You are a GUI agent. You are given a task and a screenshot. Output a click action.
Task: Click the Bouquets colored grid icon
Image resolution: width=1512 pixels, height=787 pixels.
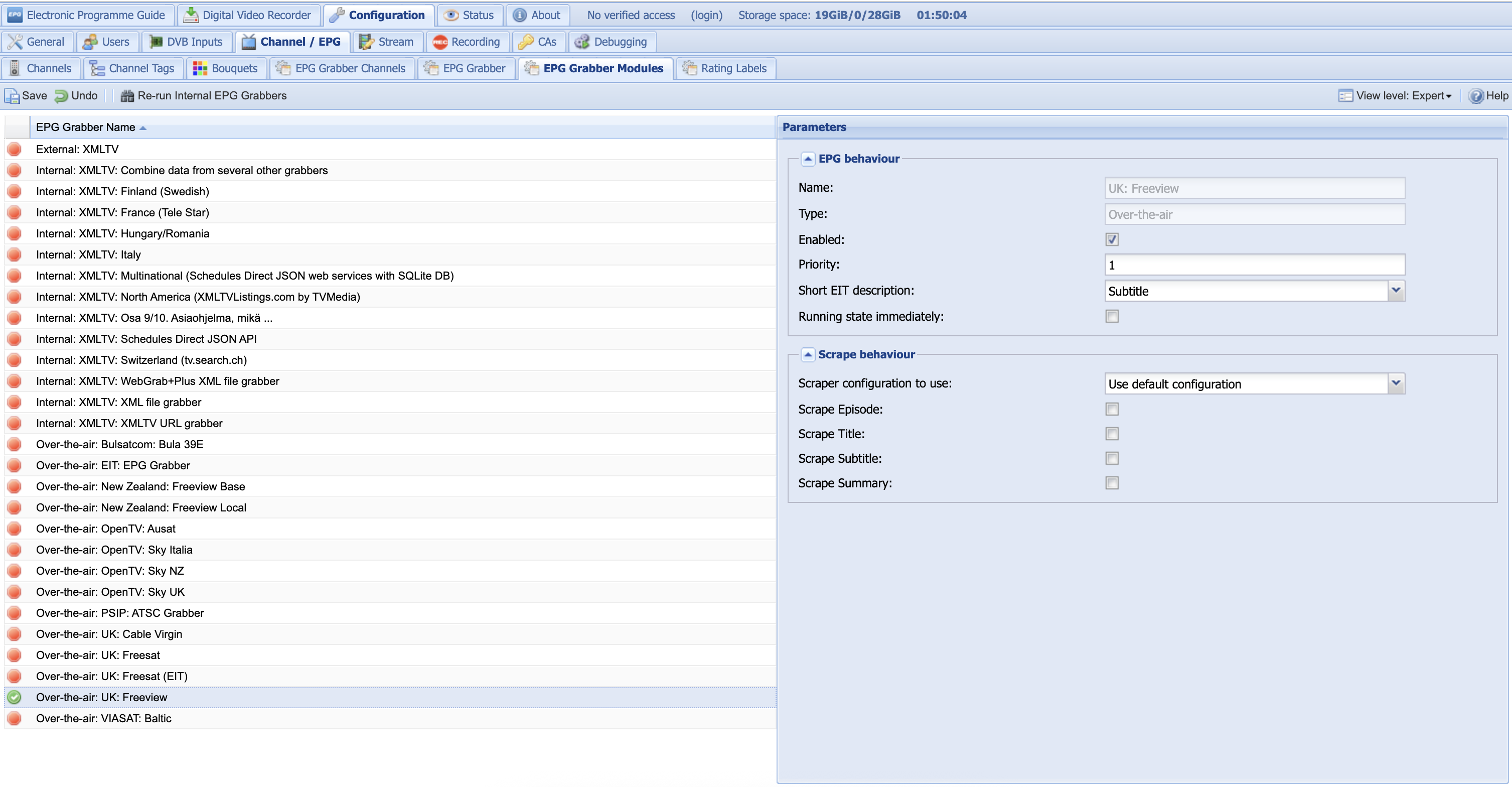point(200,68)
